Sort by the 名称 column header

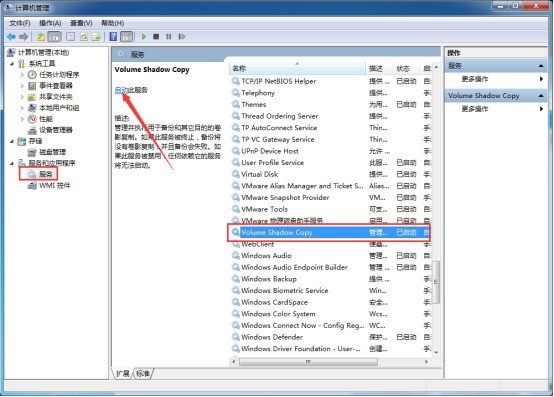point(298,68)
